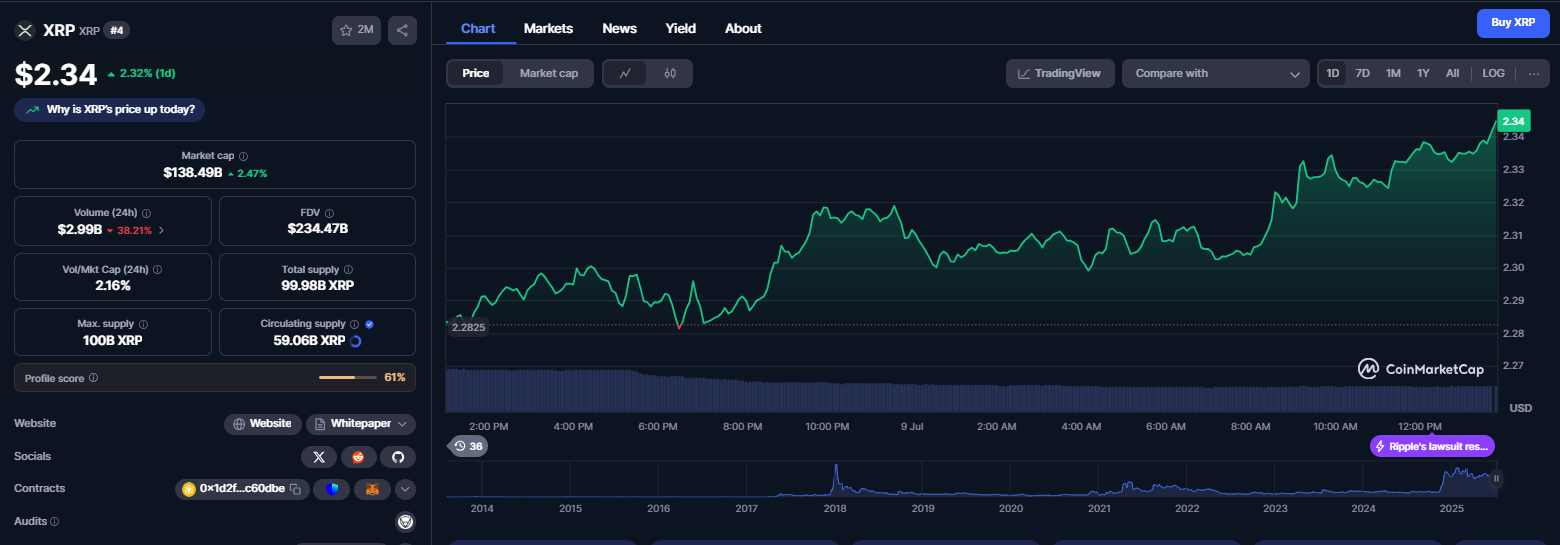Viewport: 1560px width, 545px height.
Task: Open the Ripple's lawsuit news marker
Action: 1433,446
